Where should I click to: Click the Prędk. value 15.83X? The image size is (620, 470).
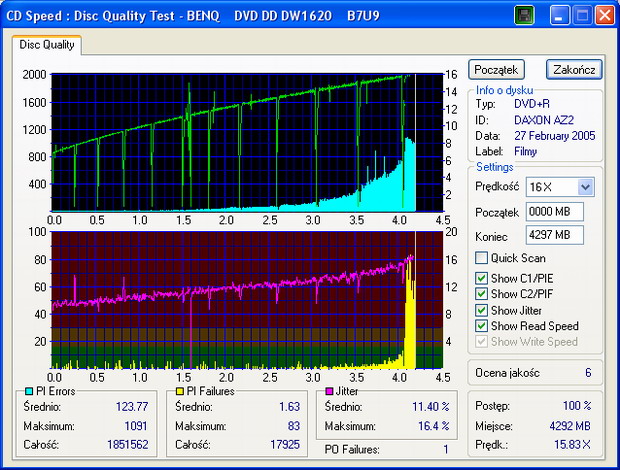[572, 445]
